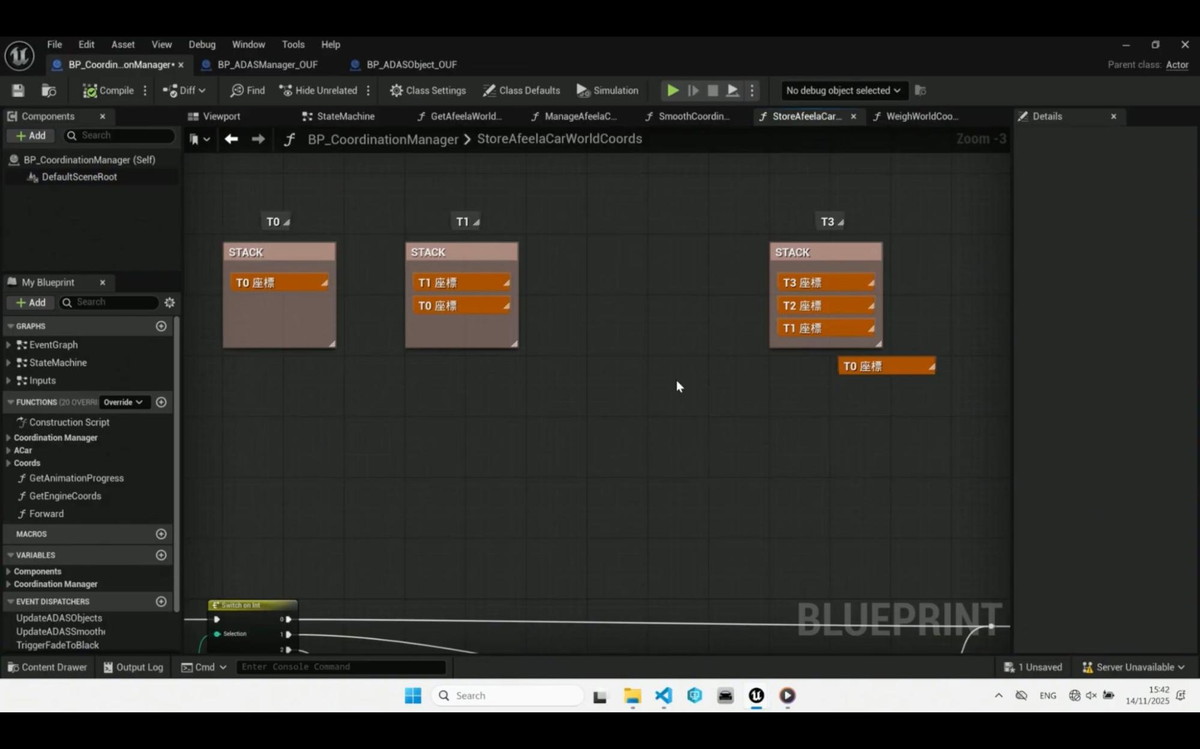The width and height of the screenshot is (1200, 749).
Task: Open the debug object selector dropdown
Action: click(x=842, y=90)
